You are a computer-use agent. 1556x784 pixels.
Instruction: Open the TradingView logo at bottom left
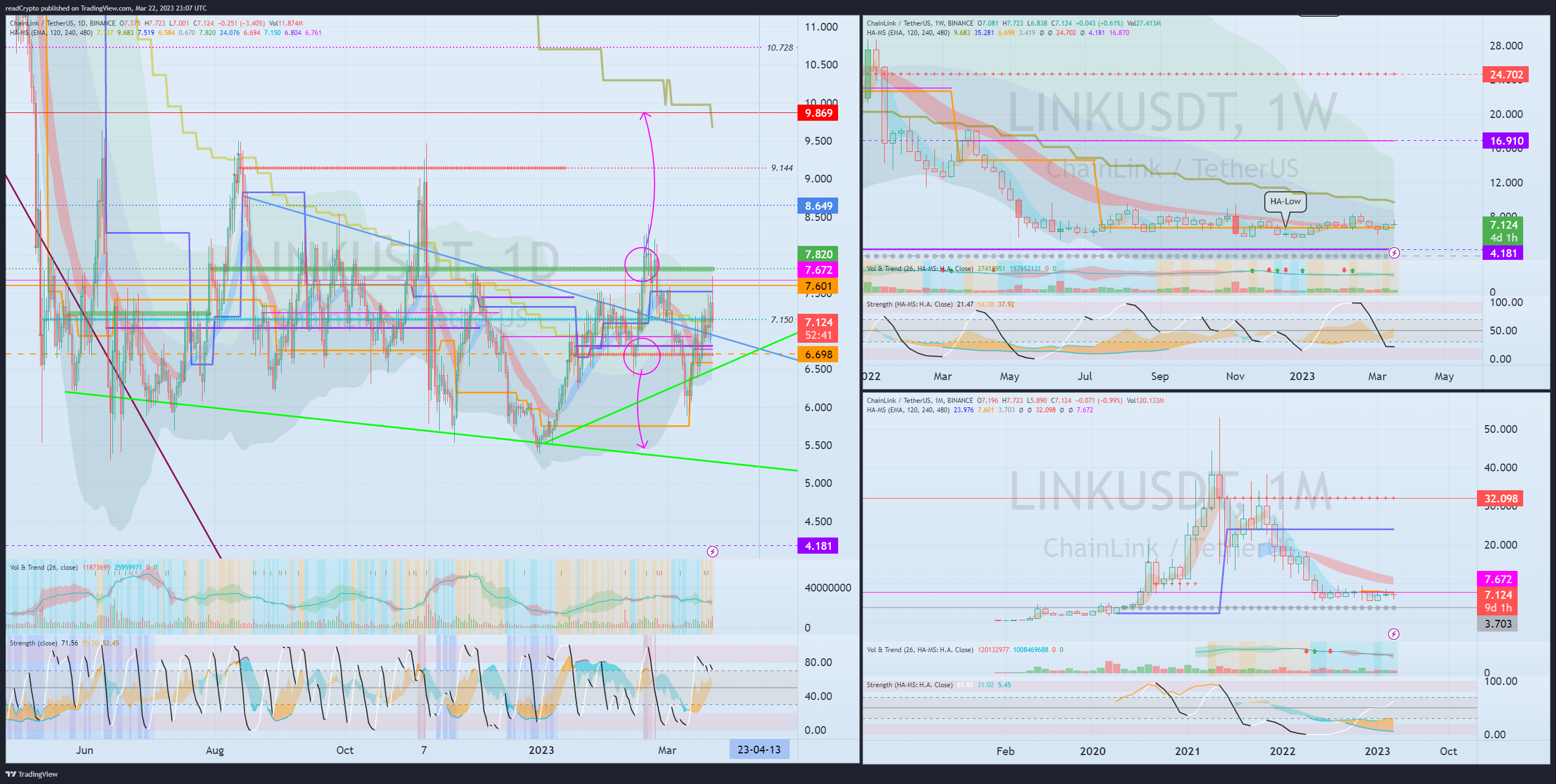(32, 774)
